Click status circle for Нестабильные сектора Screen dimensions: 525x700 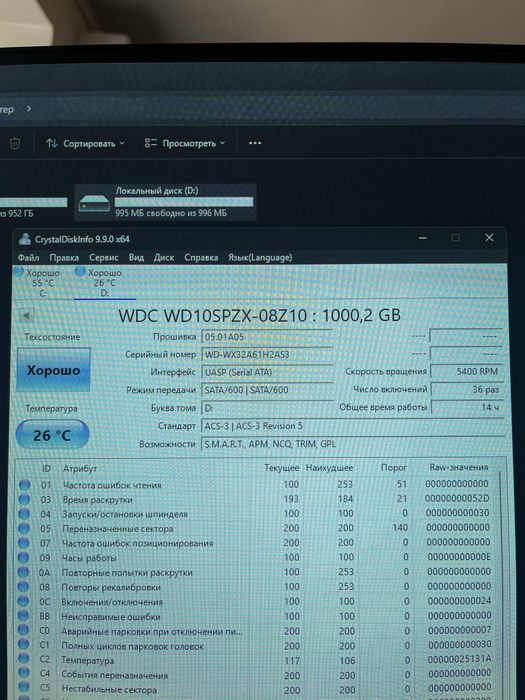[x=23, y=688]
